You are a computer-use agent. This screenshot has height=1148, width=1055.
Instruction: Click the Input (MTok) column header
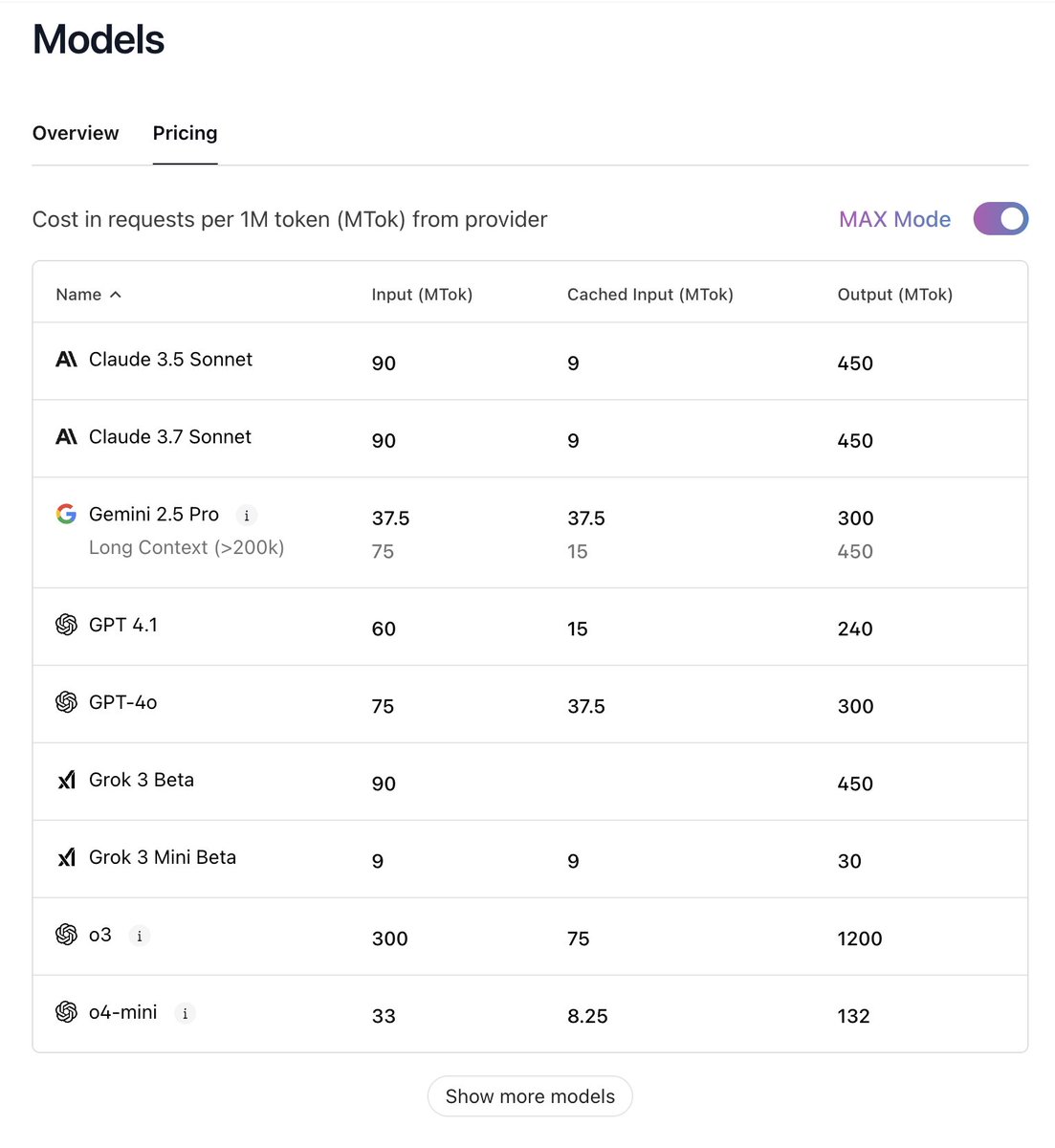pos(422,295)
